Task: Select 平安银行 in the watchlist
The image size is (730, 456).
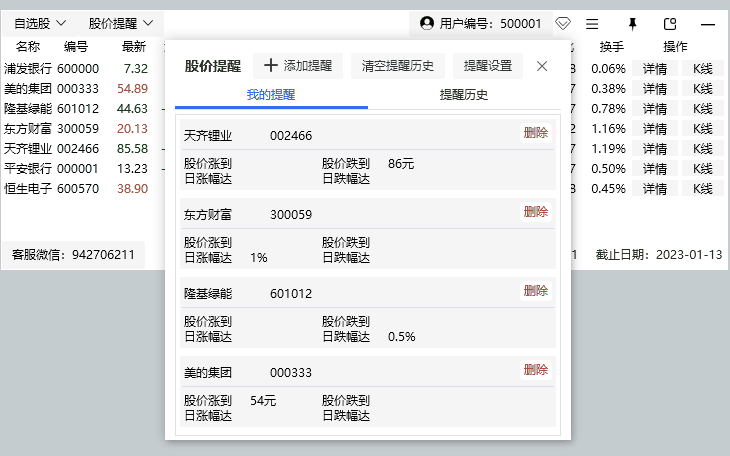Action: click(x=28, y=169)
